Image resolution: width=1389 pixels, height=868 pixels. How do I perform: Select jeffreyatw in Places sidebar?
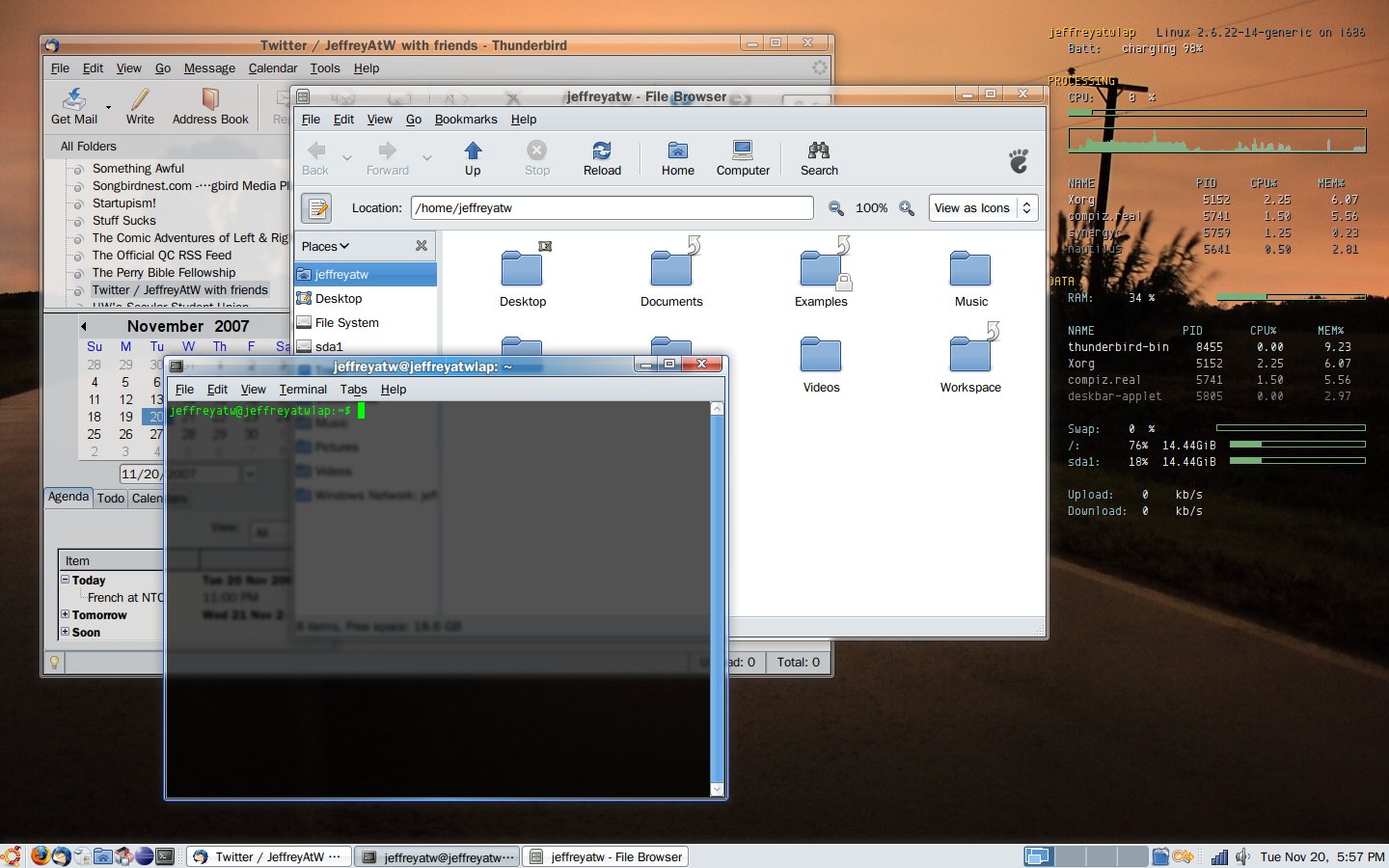coord(366,274)
